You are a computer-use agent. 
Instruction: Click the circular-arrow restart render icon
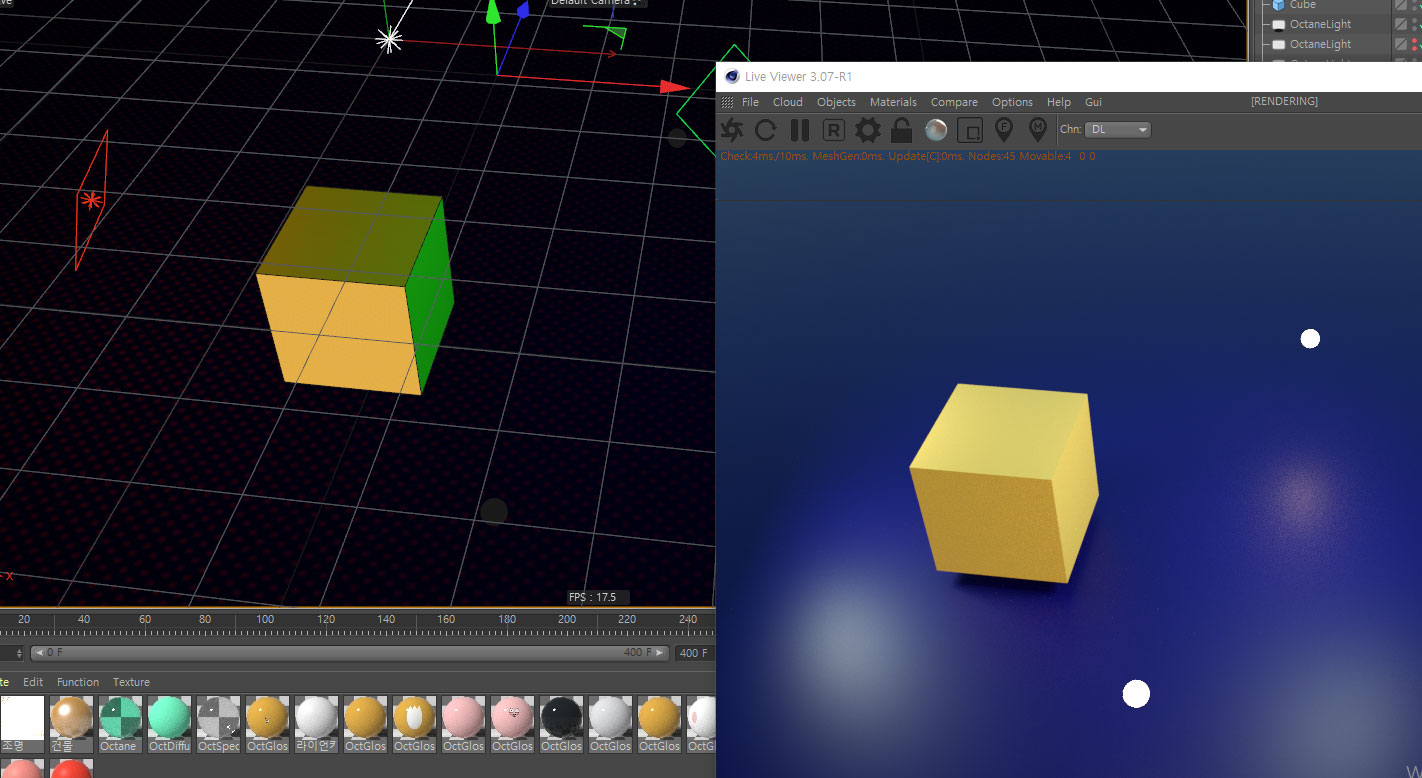[766, 130]
